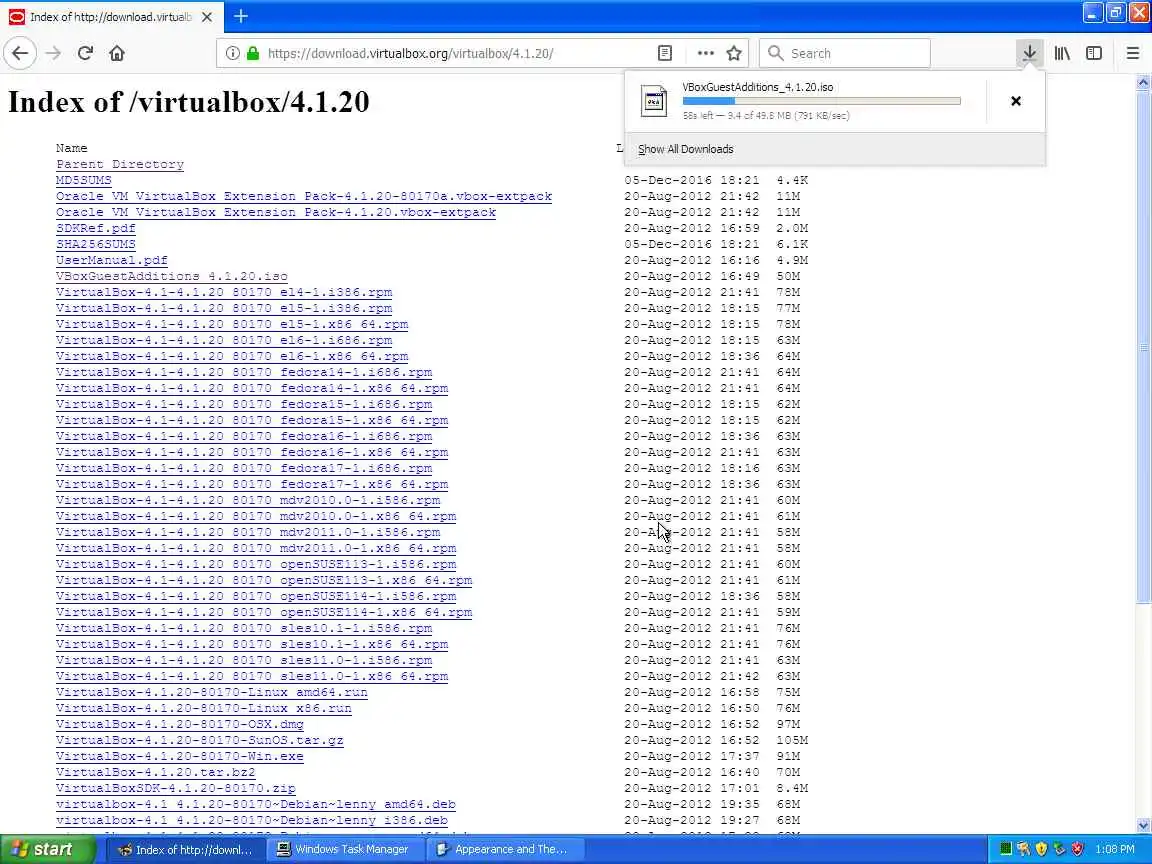Click Index of http://downl… taskbar button
The width and height of the screenshot is (1152, 864).
(184, 849)
